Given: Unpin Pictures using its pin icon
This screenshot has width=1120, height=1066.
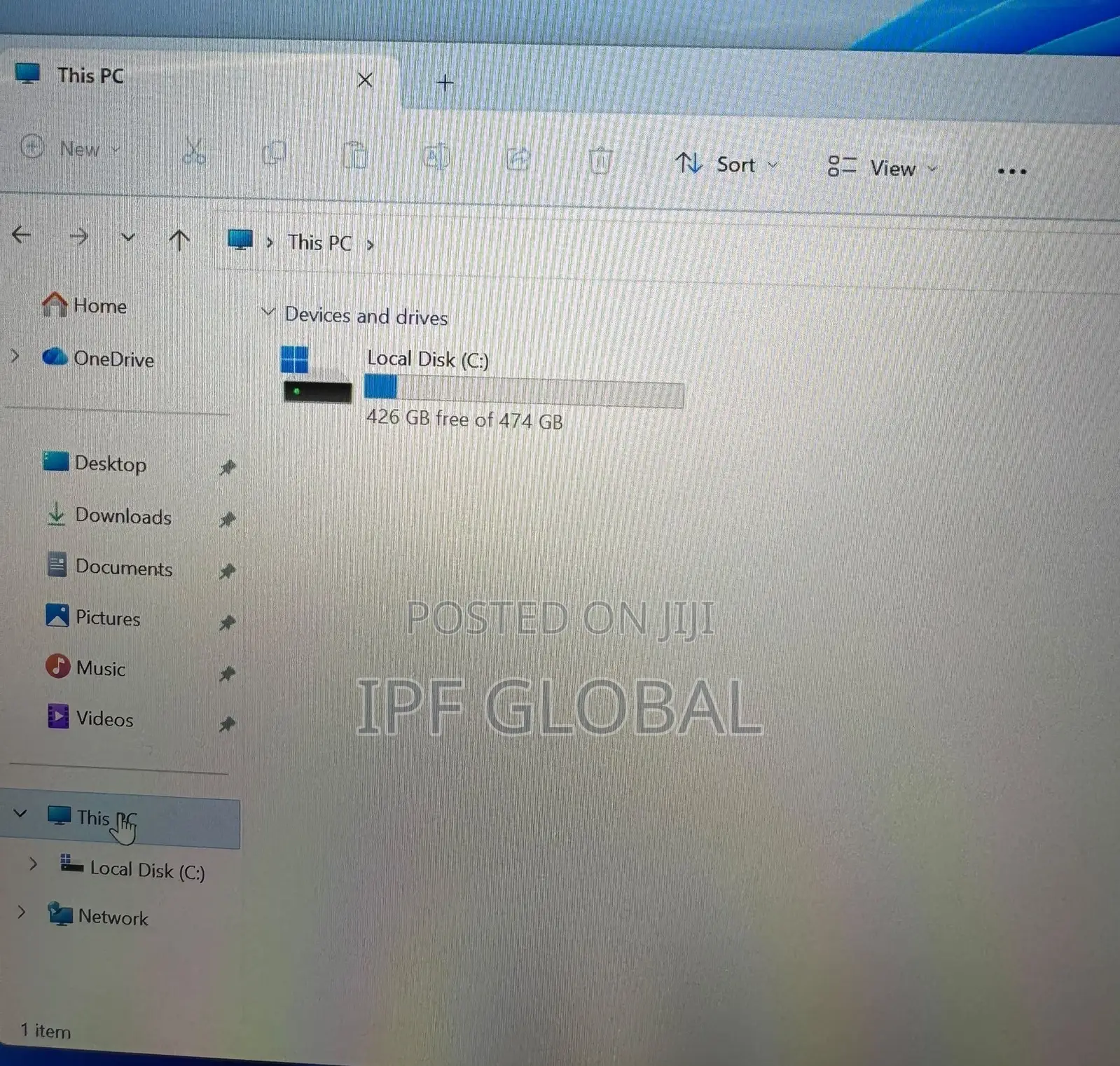Looking at the screenshot, I should coord(227,623).
